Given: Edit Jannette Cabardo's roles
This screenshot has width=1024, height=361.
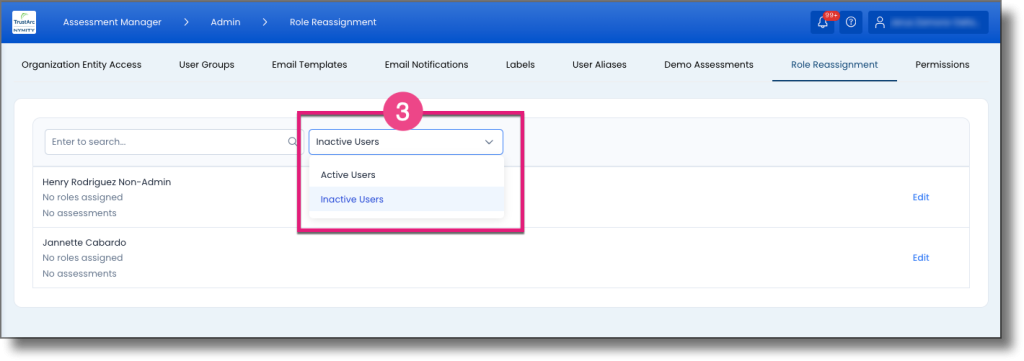Looking at the screenshot, I should (x=921, y=258).
